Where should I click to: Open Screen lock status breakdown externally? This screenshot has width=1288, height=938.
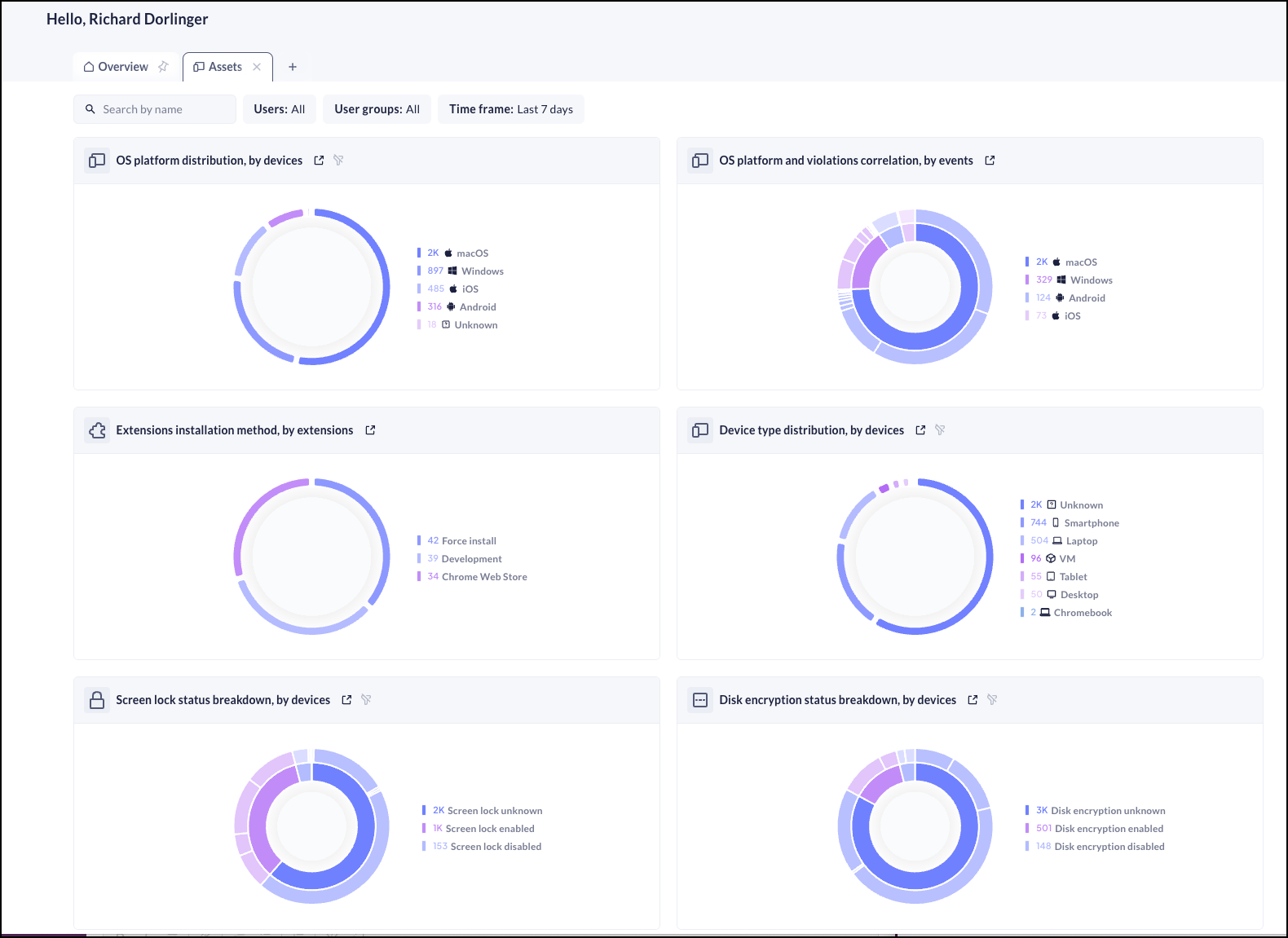pos(346,700)
